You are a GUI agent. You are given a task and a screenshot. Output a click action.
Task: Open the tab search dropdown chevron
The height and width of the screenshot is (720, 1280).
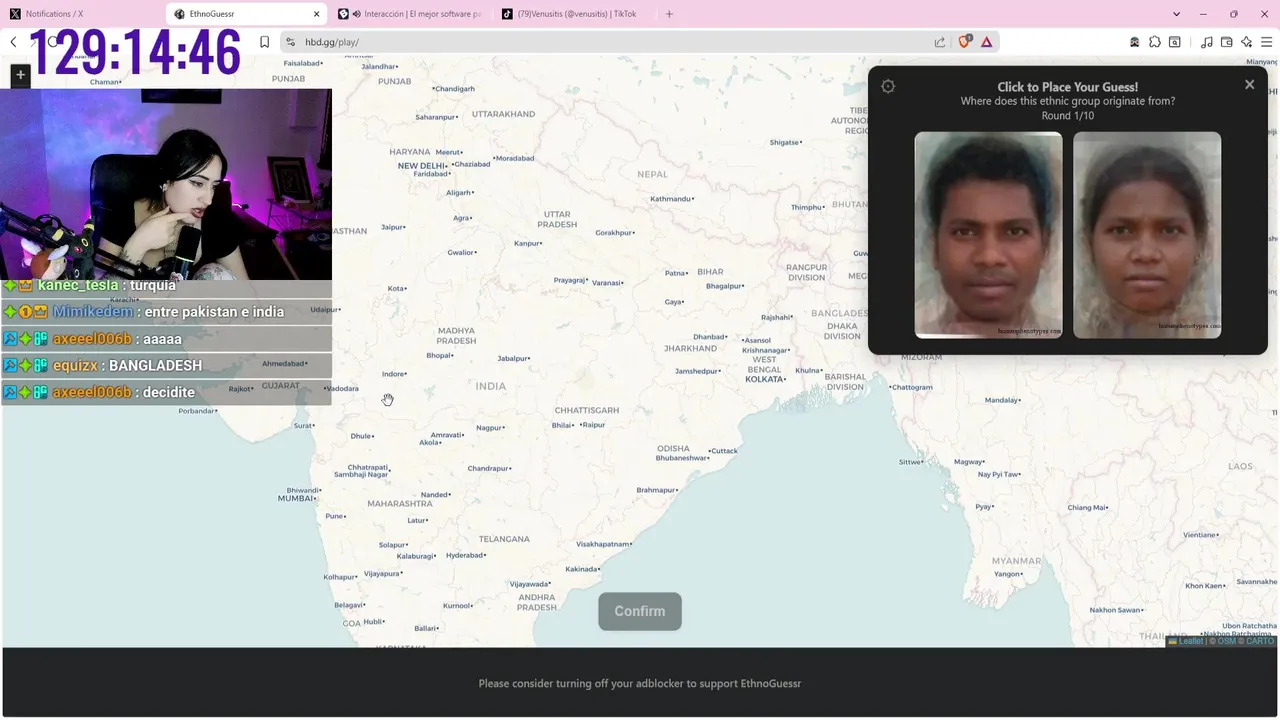tap(1177, 14)
